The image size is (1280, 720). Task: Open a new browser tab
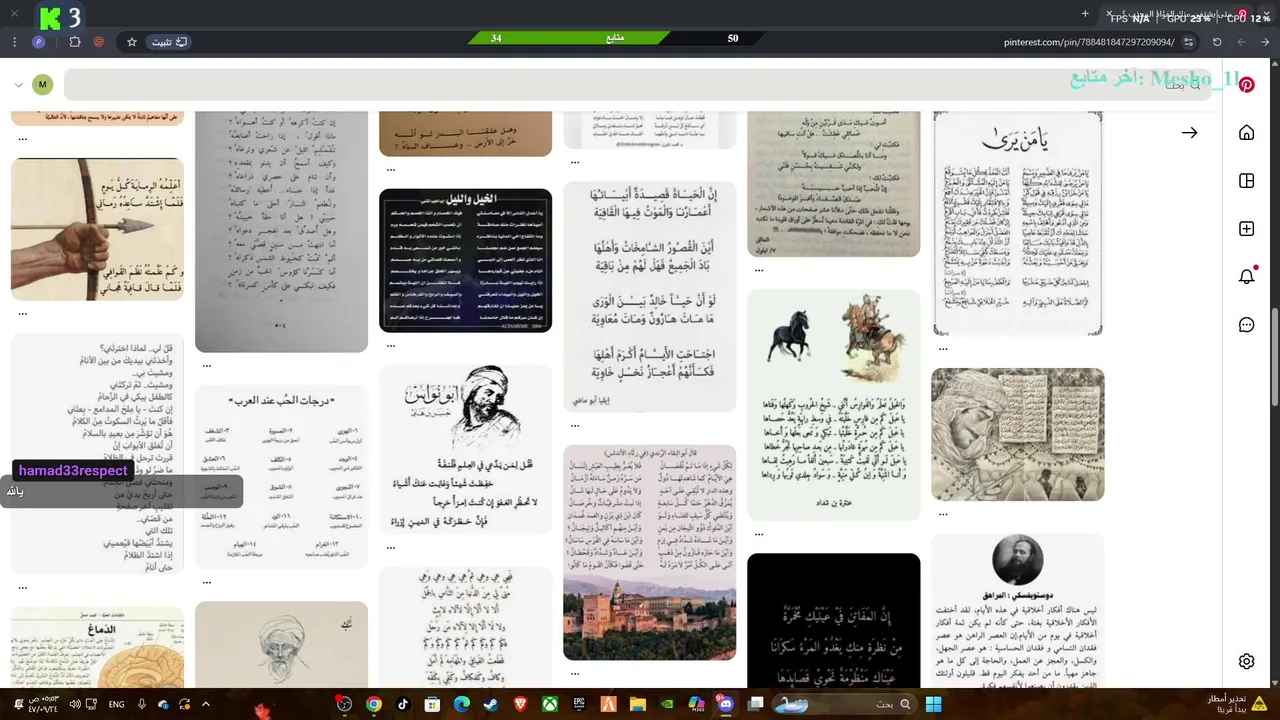[1085, 14]
